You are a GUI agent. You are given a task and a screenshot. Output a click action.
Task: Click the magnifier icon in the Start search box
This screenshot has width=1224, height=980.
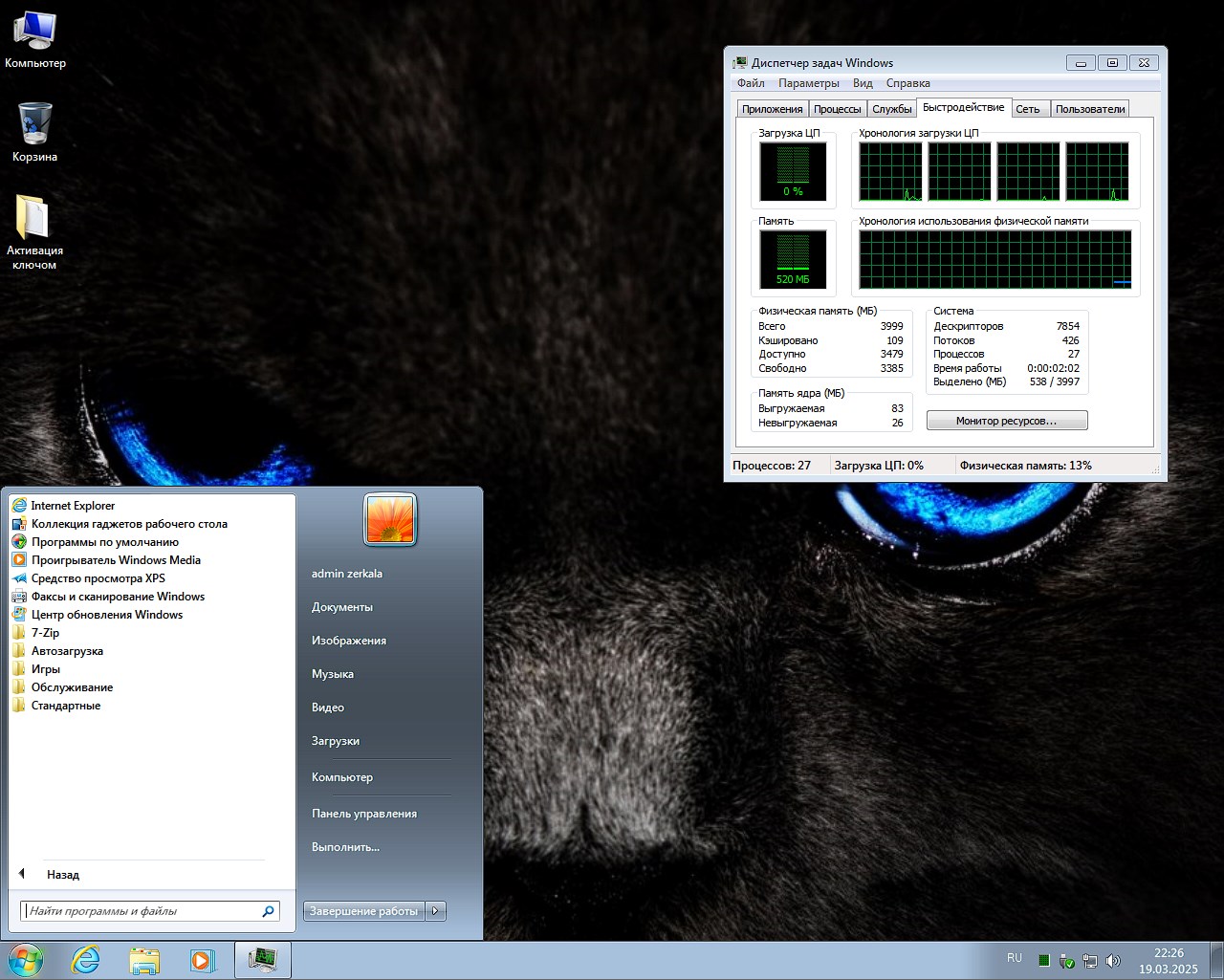(x=268, y=911)
